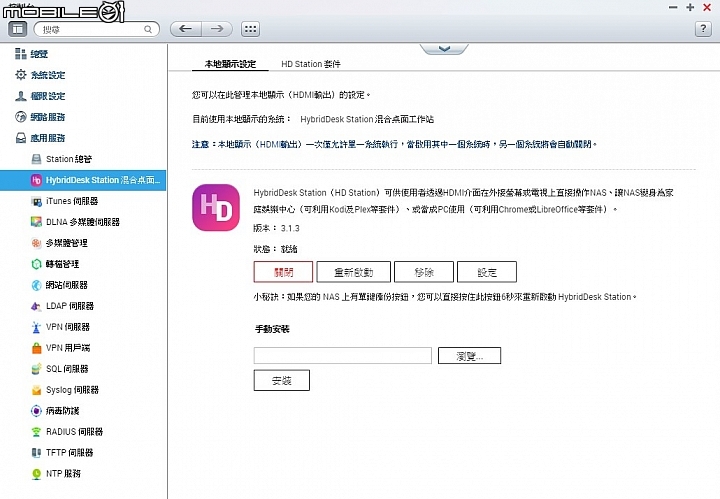This screenshot has height=499, width=720.
Task: Expand the top chevron pull-down tab
Action: coord(444,49)
